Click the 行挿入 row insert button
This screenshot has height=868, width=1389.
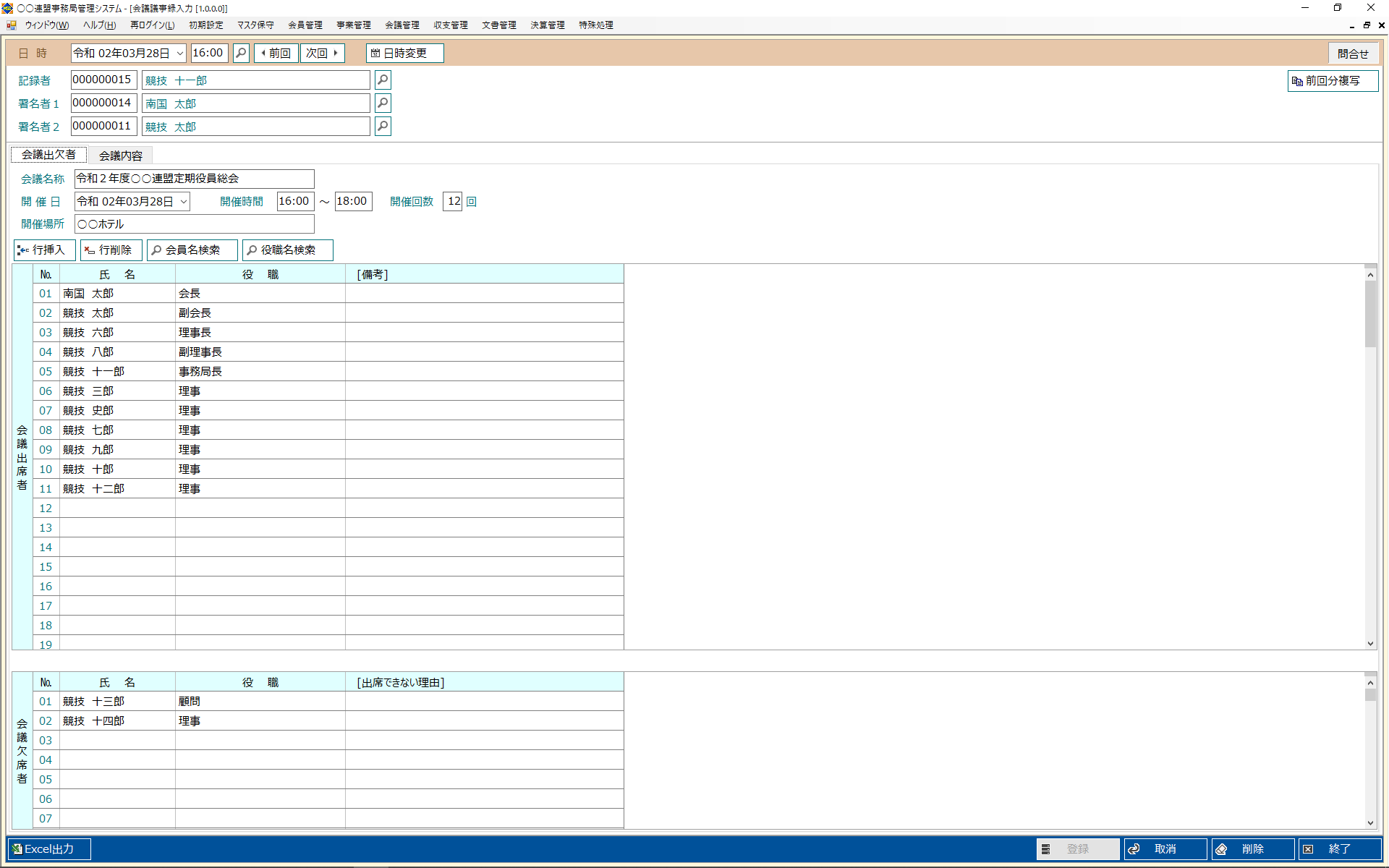[x=44, y=250]
